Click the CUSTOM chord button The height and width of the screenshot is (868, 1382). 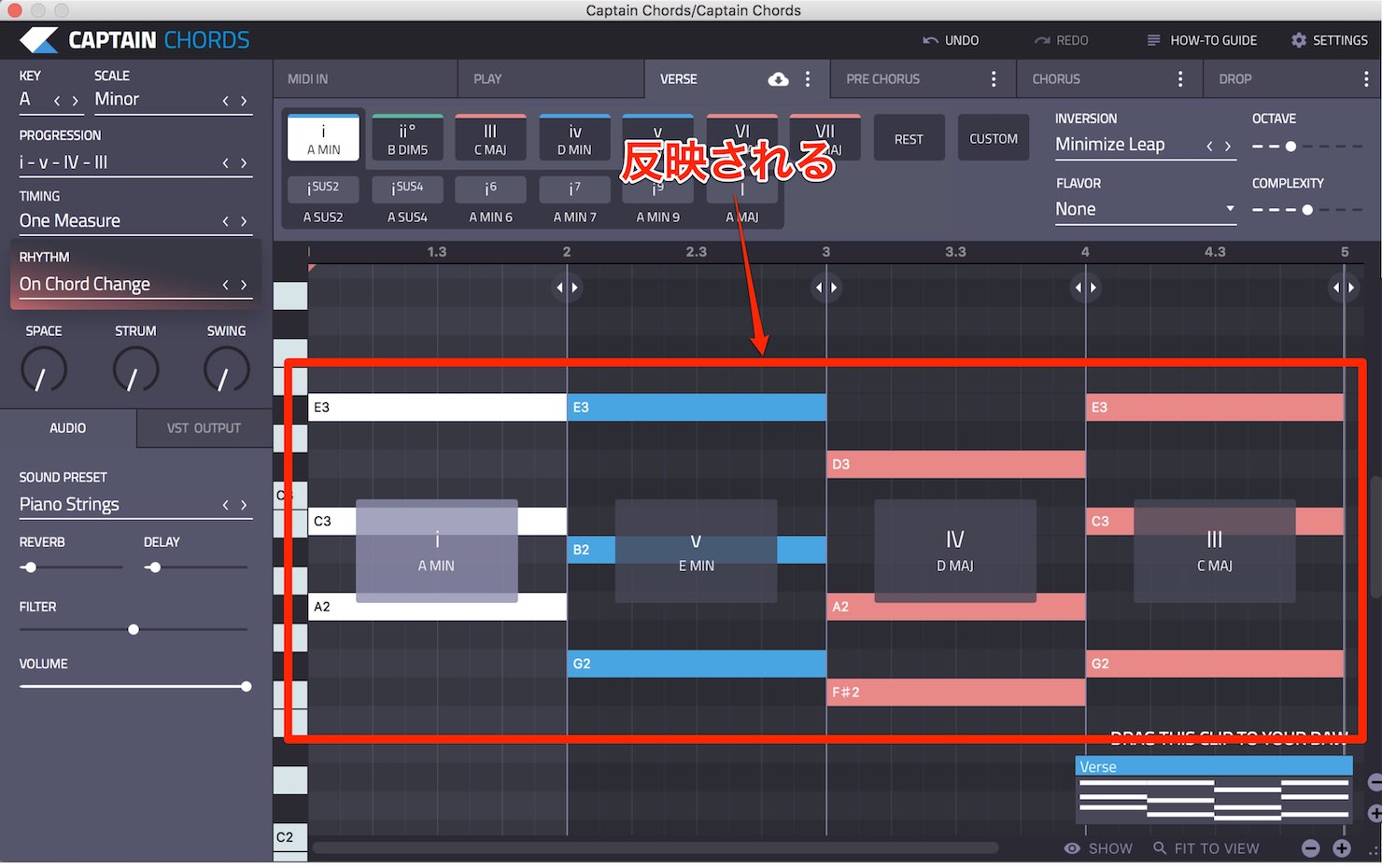click(x=994, y=138)
